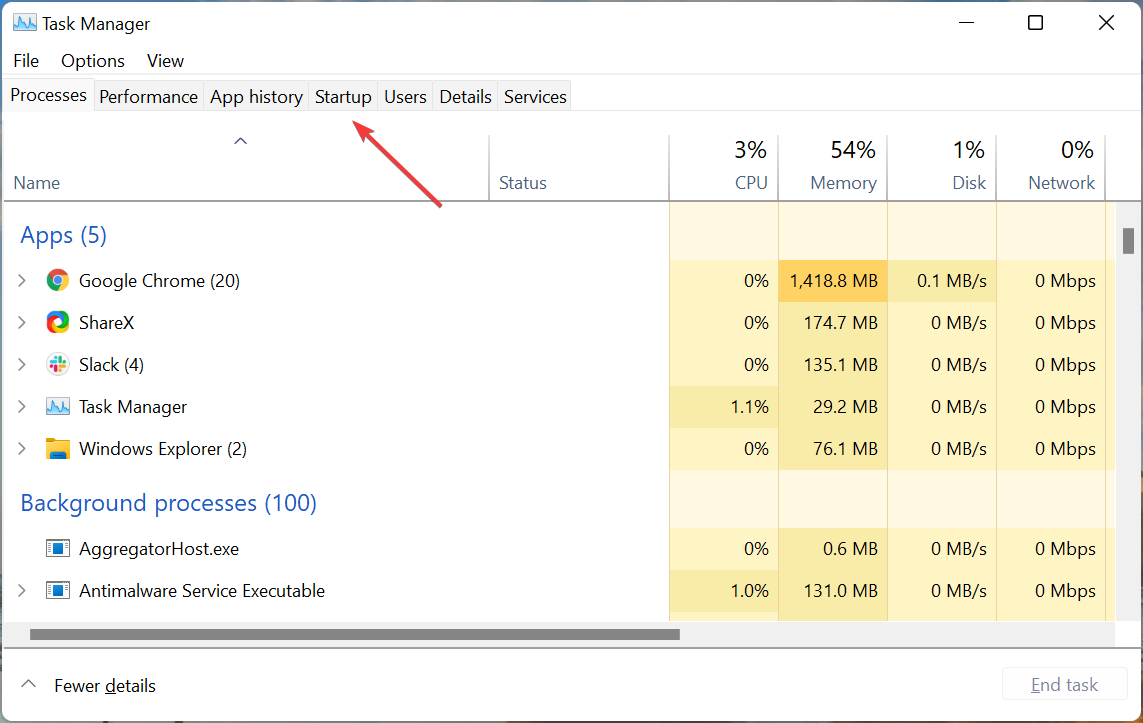
Task: Select Chrome's 1,418.8 MB memory cell
Action: coord(833,281)
